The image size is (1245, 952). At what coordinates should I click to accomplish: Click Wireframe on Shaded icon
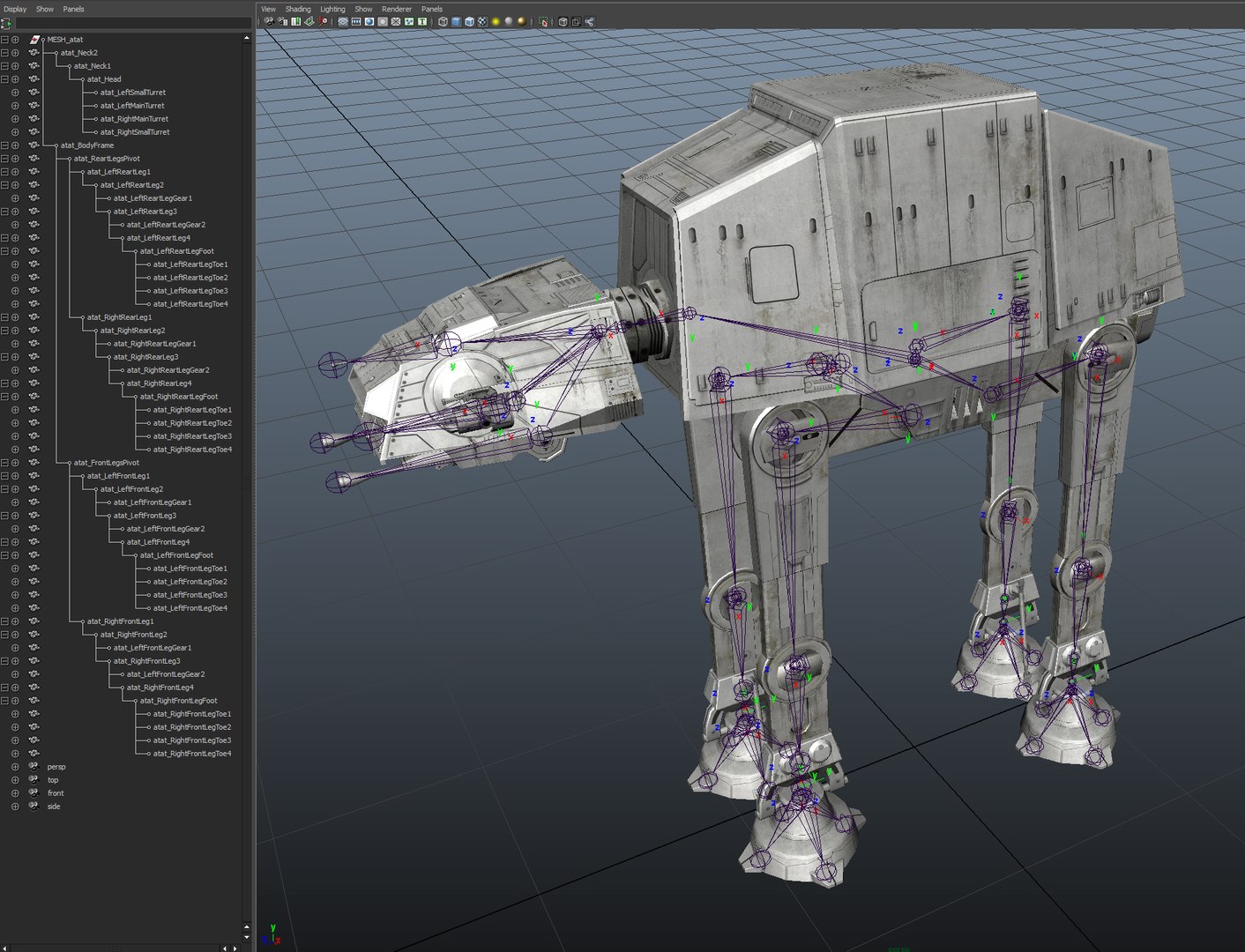tap(469, 21)
